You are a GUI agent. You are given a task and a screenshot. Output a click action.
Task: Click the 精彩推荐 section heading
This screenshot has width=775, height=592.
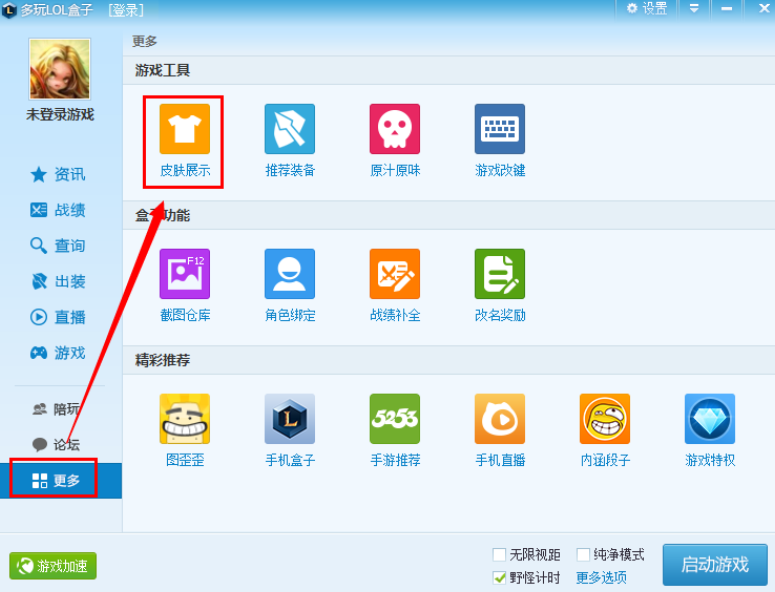[x=162, y=360]
